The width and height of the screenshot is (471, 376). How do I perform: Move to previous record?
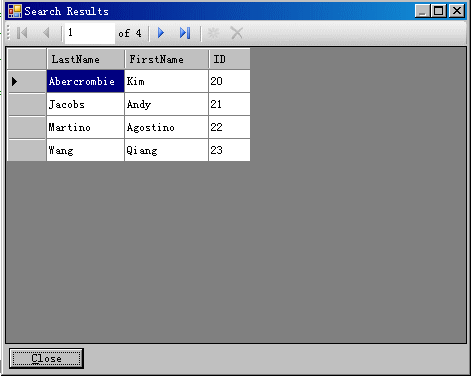pos(46,33)
